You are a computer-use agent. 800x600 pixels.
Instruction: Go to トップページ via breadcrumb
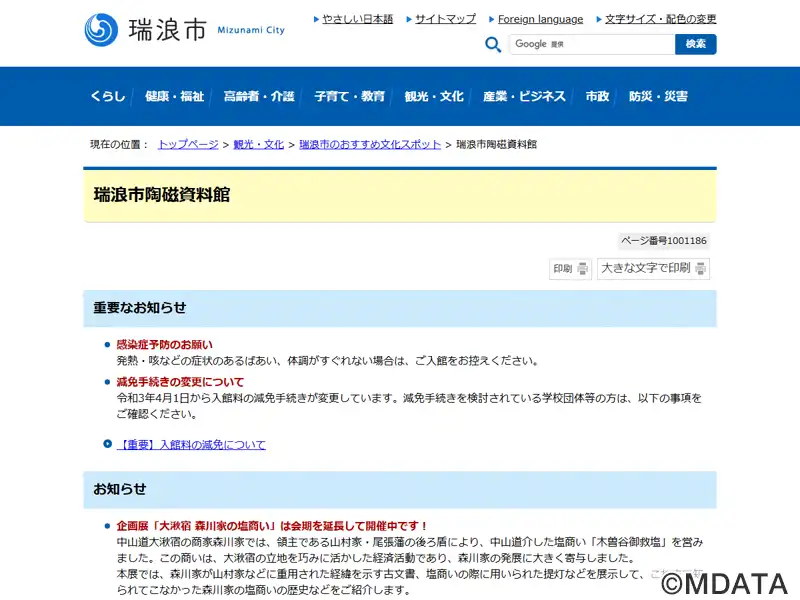pyautogui.click(x=188, y=145)
